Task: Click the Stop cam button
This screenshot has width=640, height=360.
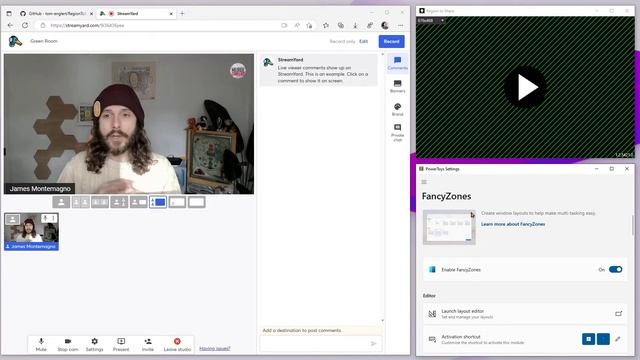Action: point(68,344)
